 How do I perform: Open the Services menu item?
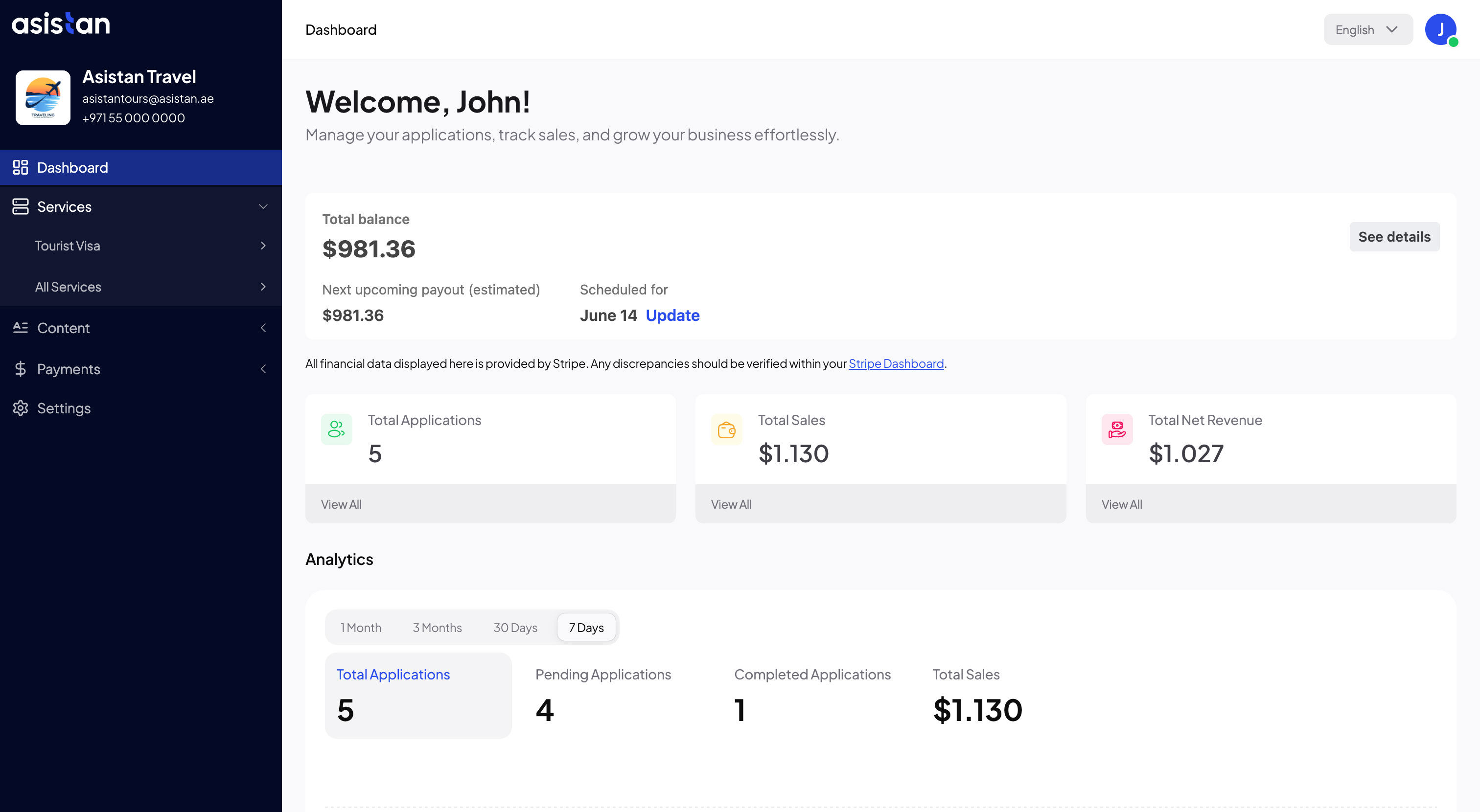(141, 207)
